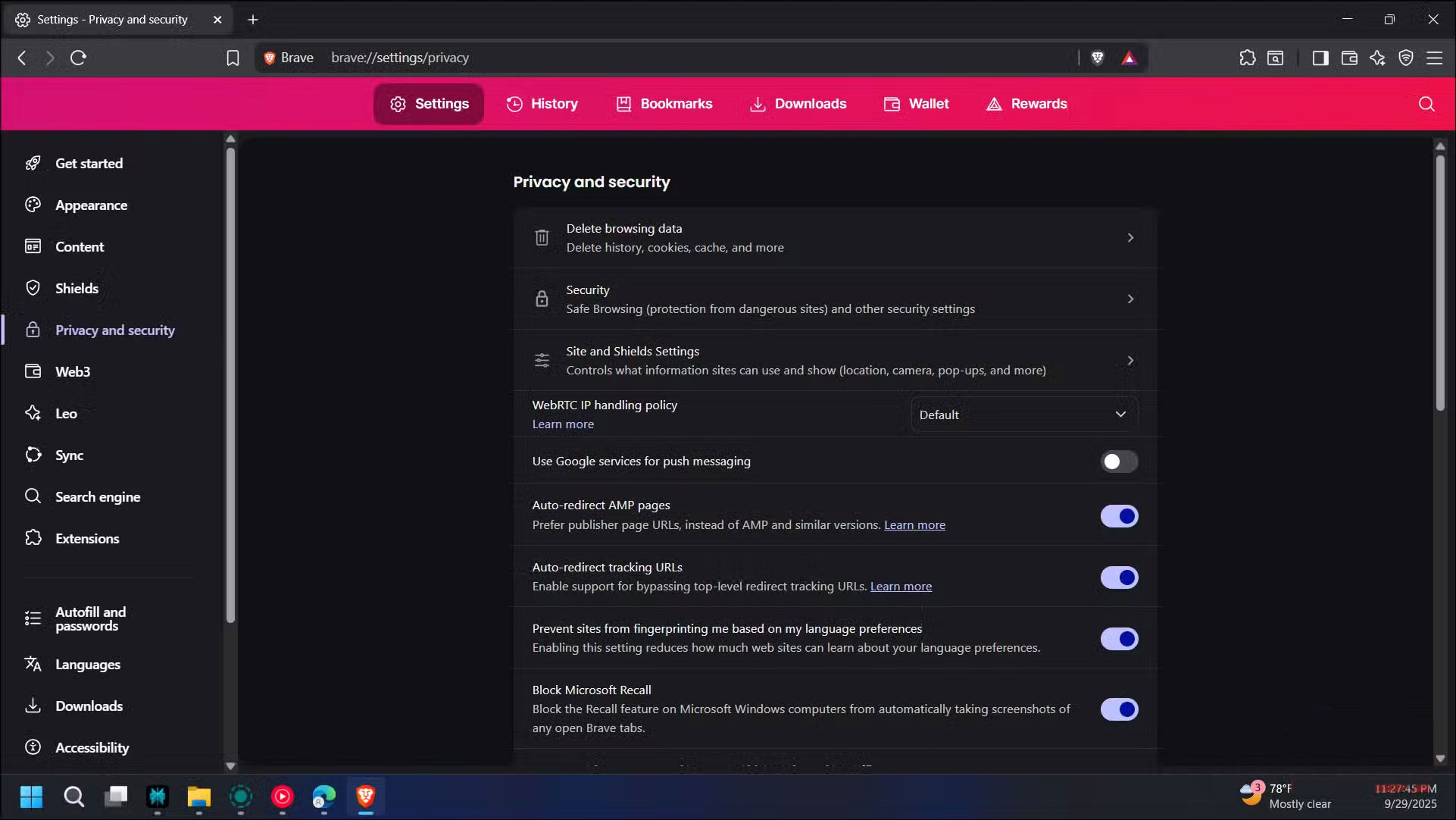Image resolution: width=1456 pixels, height=820 pixels.
Task: Open Brave Shields icon in address bar
Action: pos(1097,58)
